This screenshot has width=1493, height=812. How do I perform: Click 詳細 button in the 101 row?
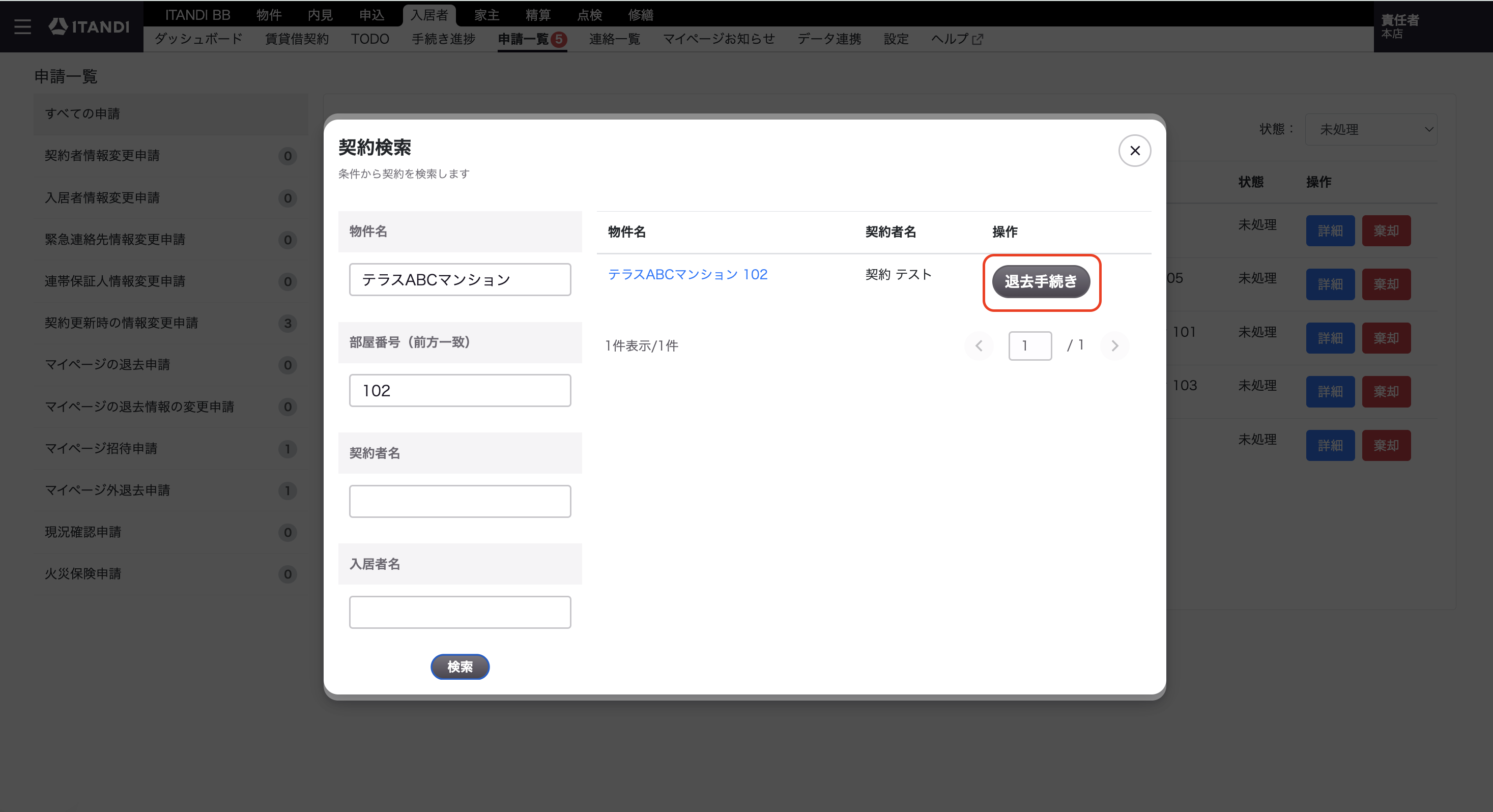pyautogui.click(x=1330, y=338)
